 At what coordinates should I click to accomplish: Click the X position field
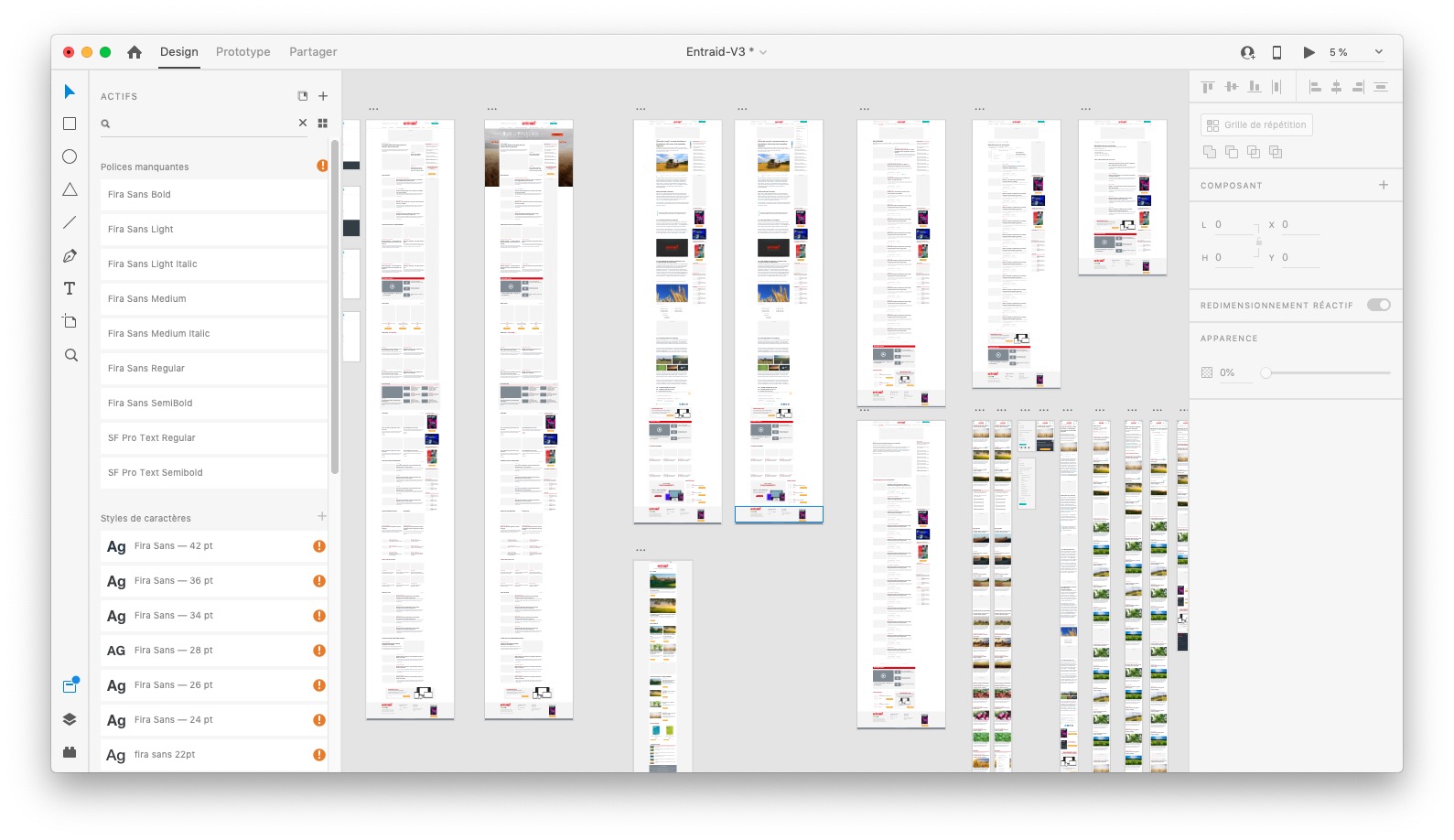click(x=1300, y=224)
